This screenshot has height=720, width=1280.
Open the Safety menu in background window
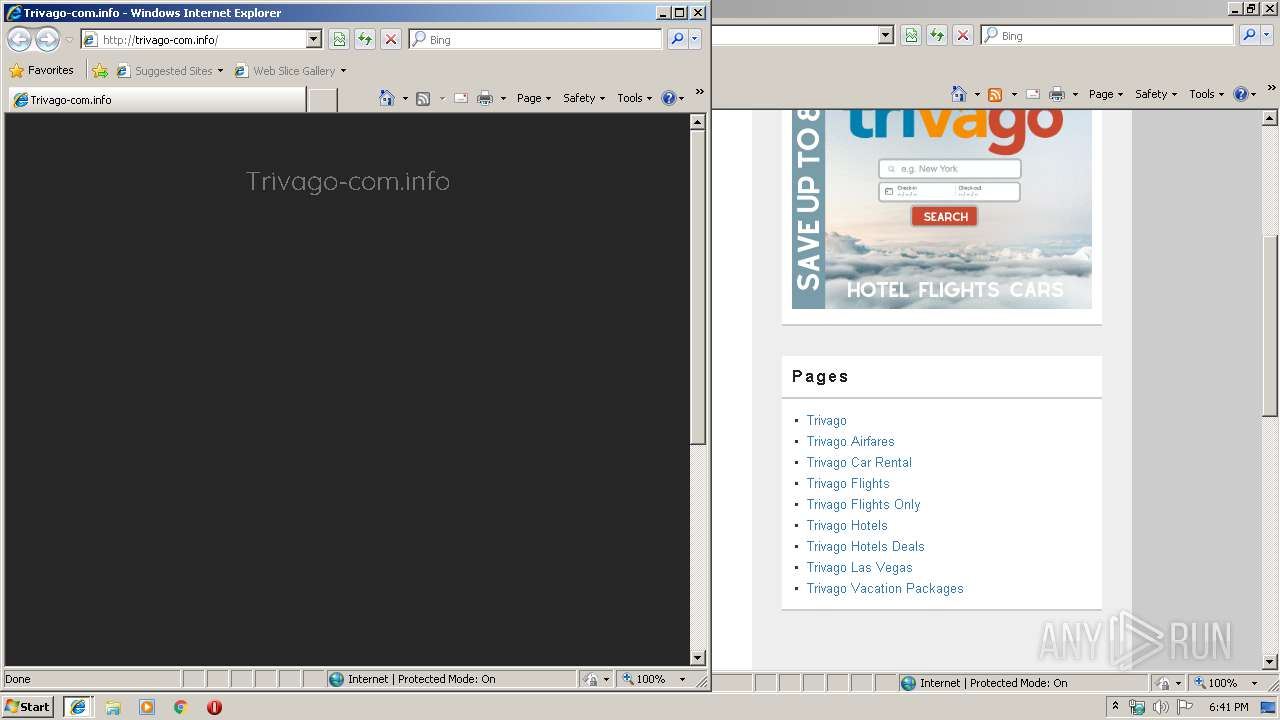click(1156, 94)
